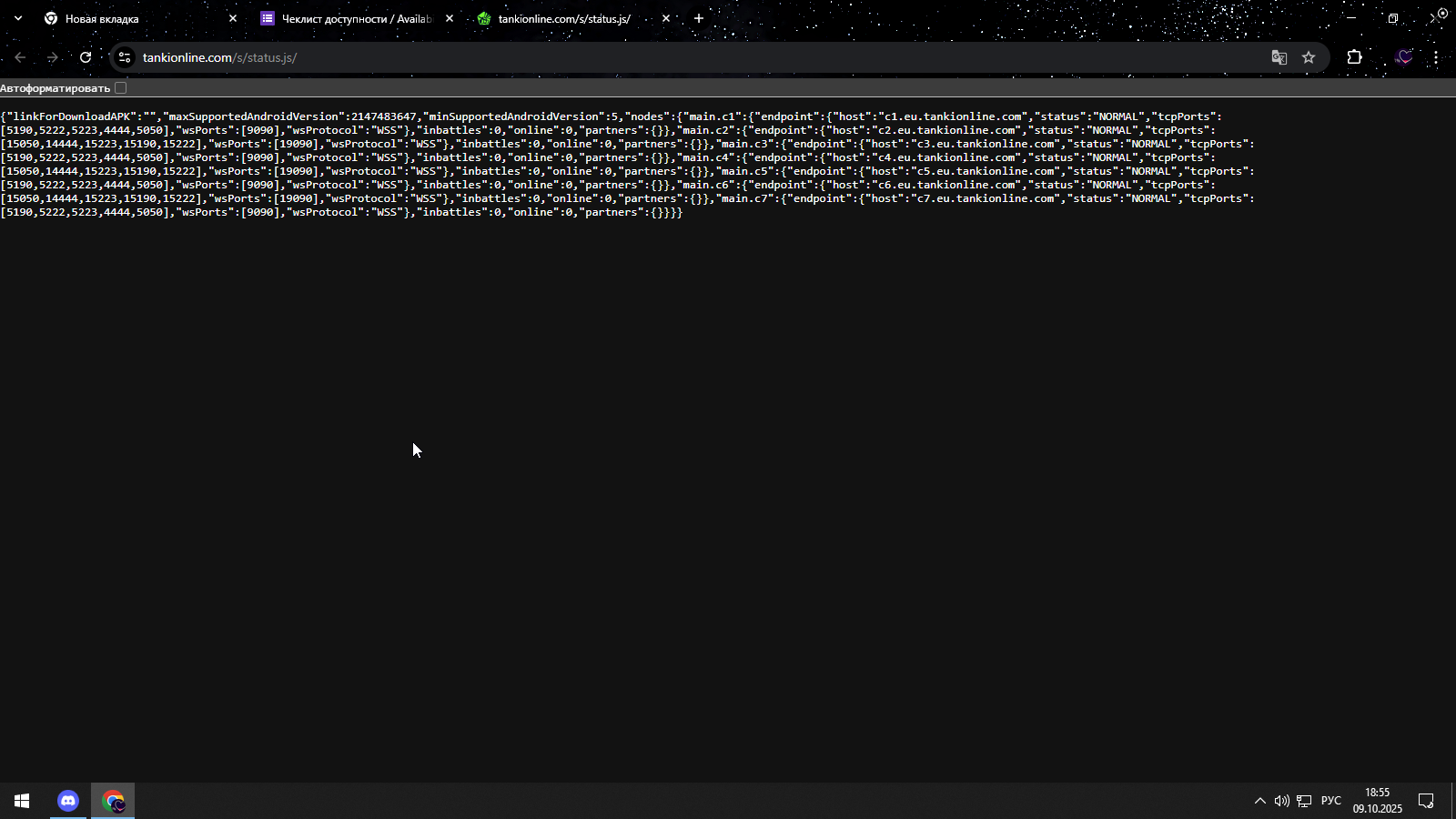The height and width of the screenshot is (819, 1456).
Task: Open a new browser tab
Action: click(x=699, y=18)
